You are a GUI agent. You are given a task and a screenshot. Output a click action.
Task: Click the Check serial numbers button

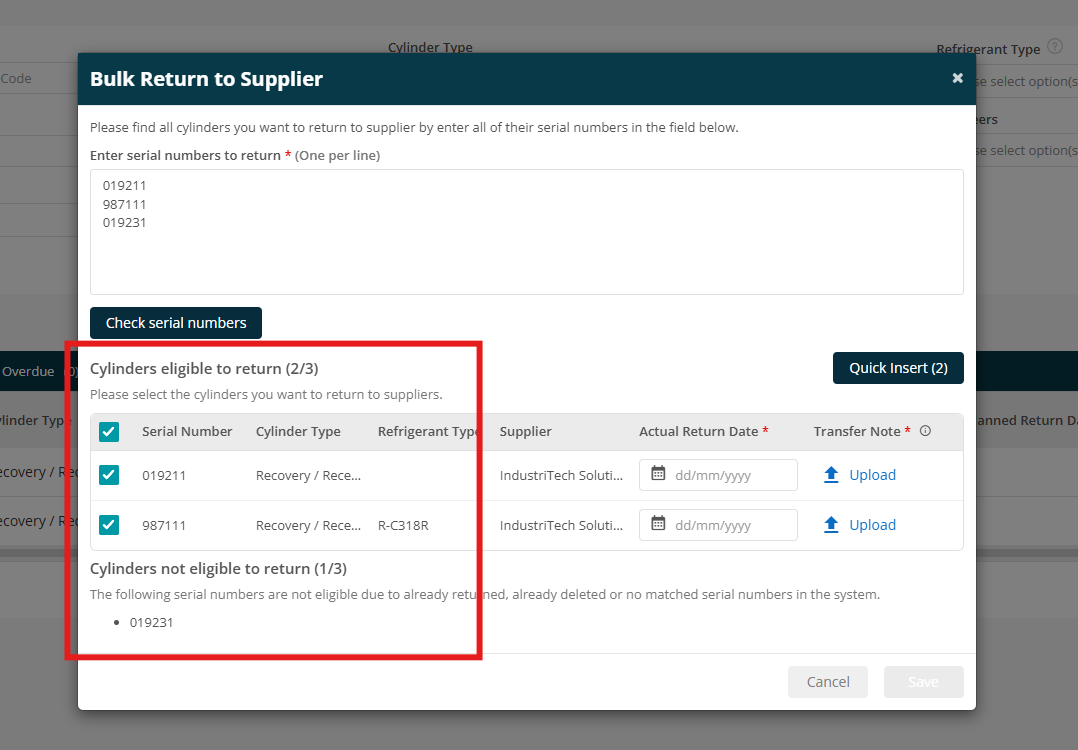(x=176, y=323)
